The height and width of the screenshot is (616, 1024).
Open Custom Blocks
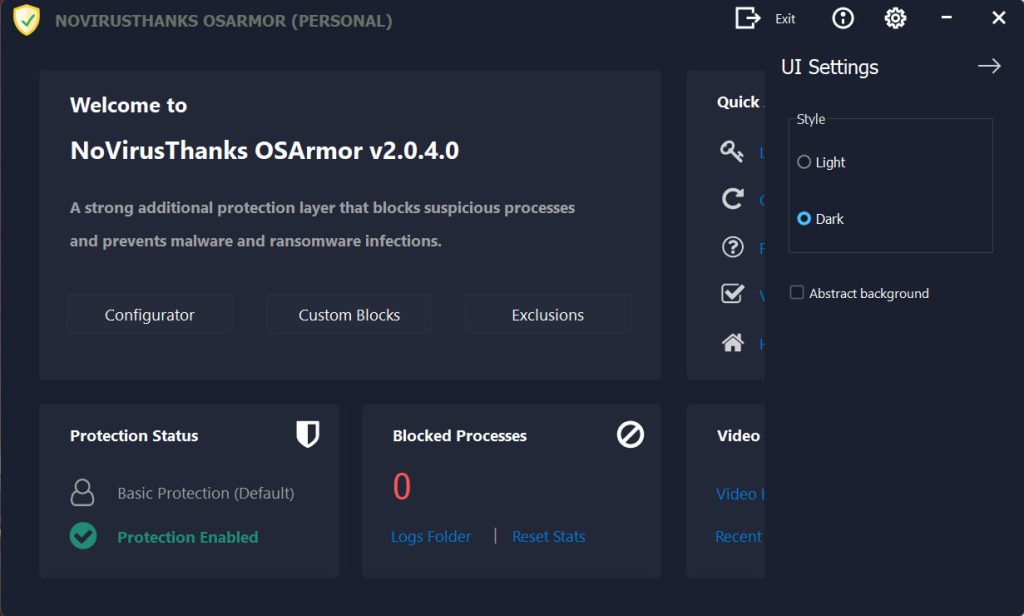(x=349, y=315)
